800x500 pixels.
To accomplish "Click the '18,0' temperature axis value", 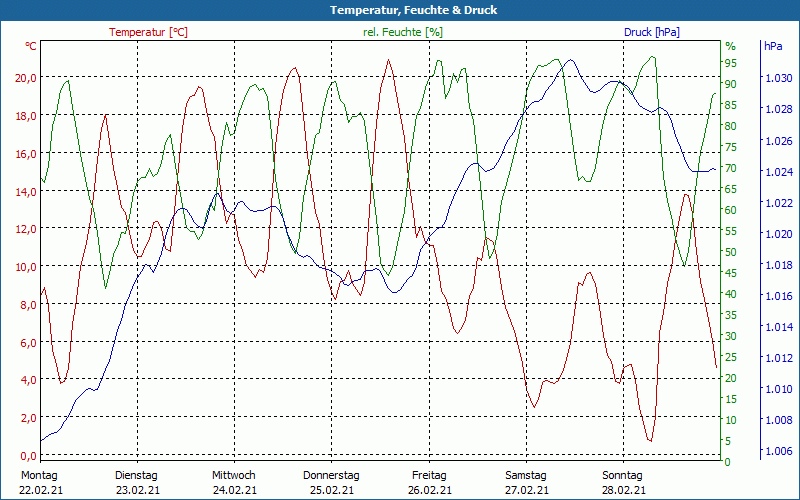I will (27, 115).
